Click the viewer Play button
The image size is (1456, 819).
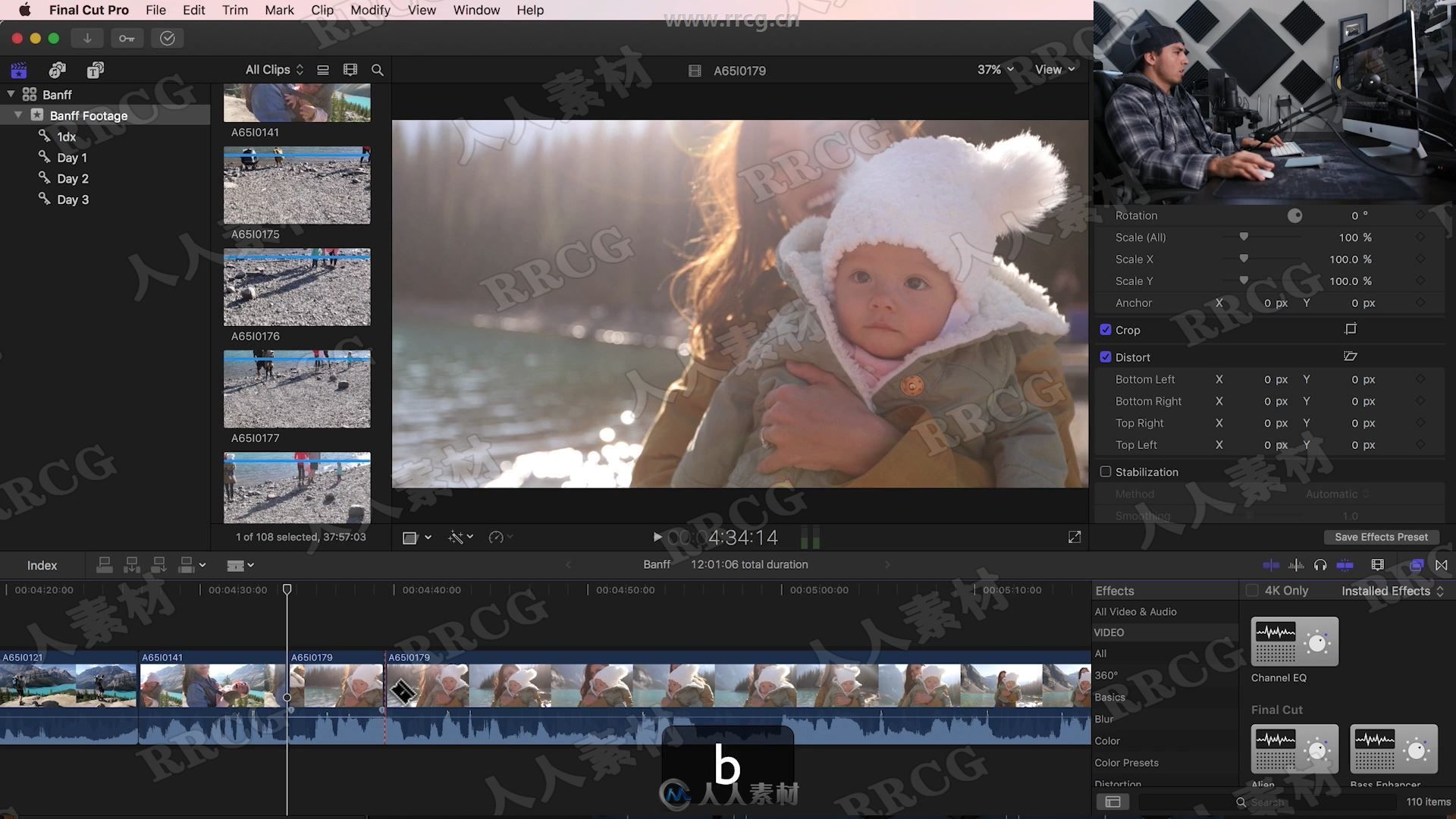pyautogui.click(x=657, y=537)
